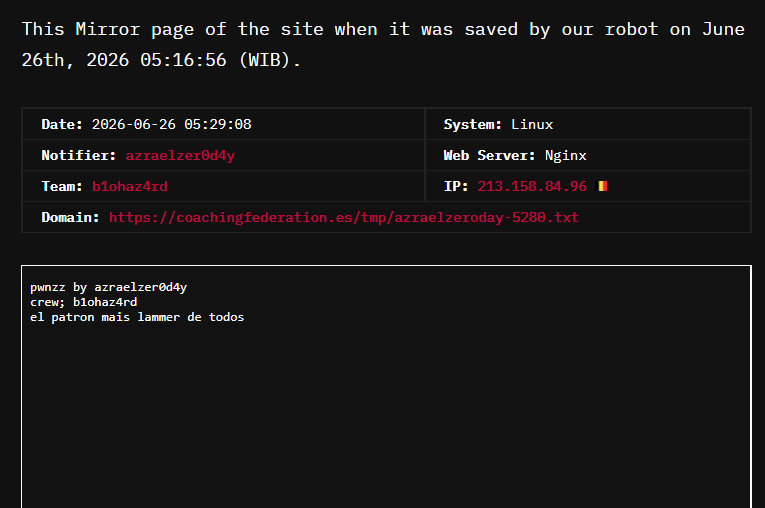Click the 'Domain:' label
The width and height of the screenshot is (765, 508).
[x=70, y=217]
